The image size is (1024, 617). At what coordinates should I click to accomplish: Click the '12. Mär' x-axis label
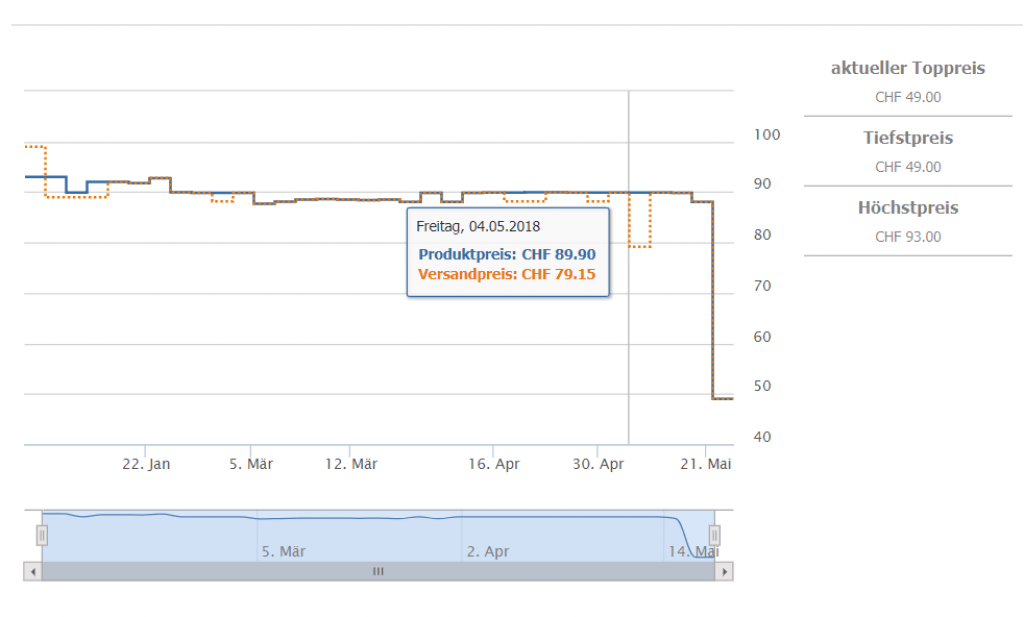click(x=350, y=464)
